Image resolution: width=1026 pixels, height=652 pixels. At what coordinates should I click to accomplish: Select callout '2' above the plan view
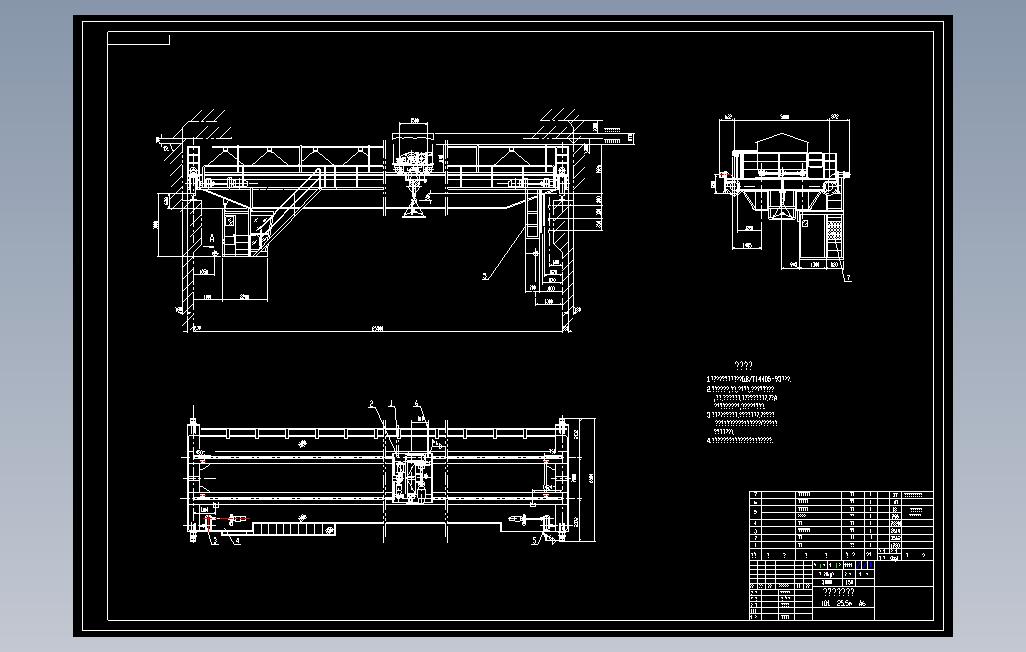(370, 403)
